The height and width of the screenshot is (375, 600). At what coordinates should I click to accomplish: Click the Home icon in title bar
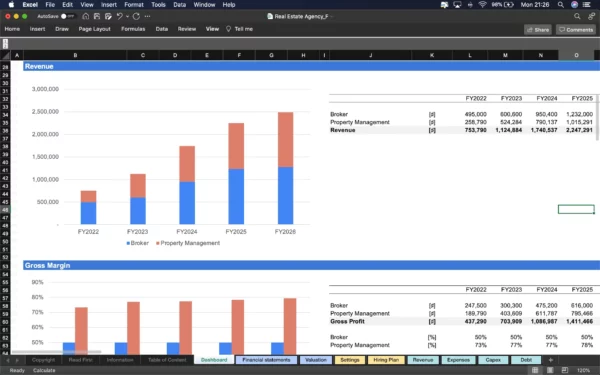click(x=86, y=16)
